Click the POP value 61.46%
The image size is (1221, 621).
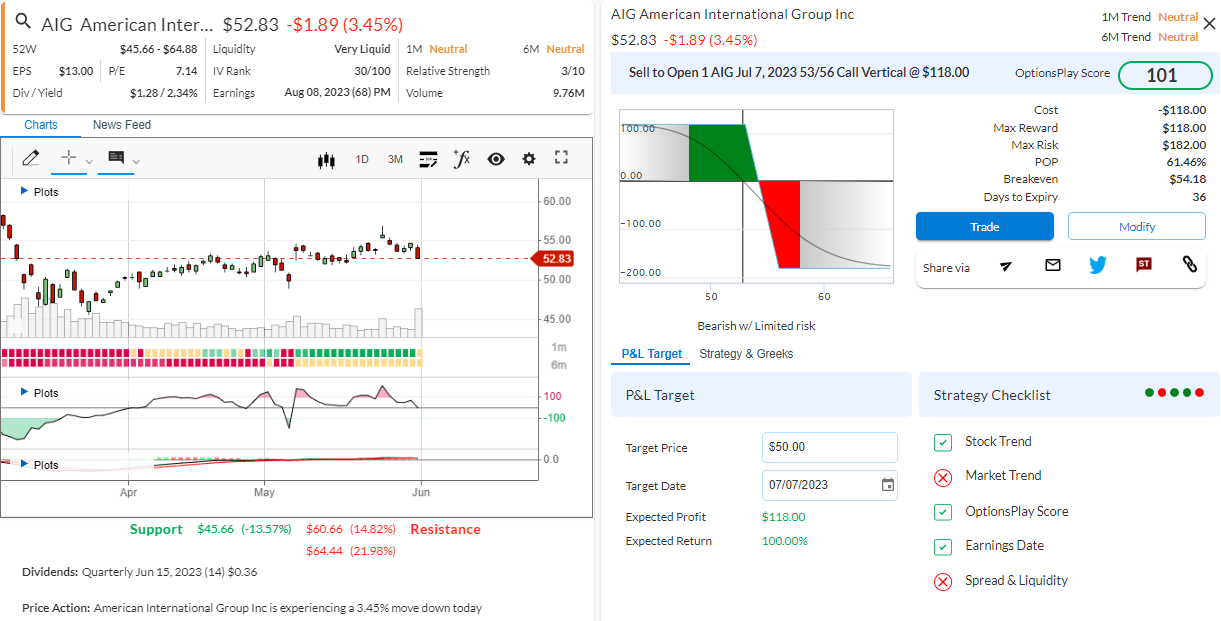pyautogui.click(x=1186, y=162)
